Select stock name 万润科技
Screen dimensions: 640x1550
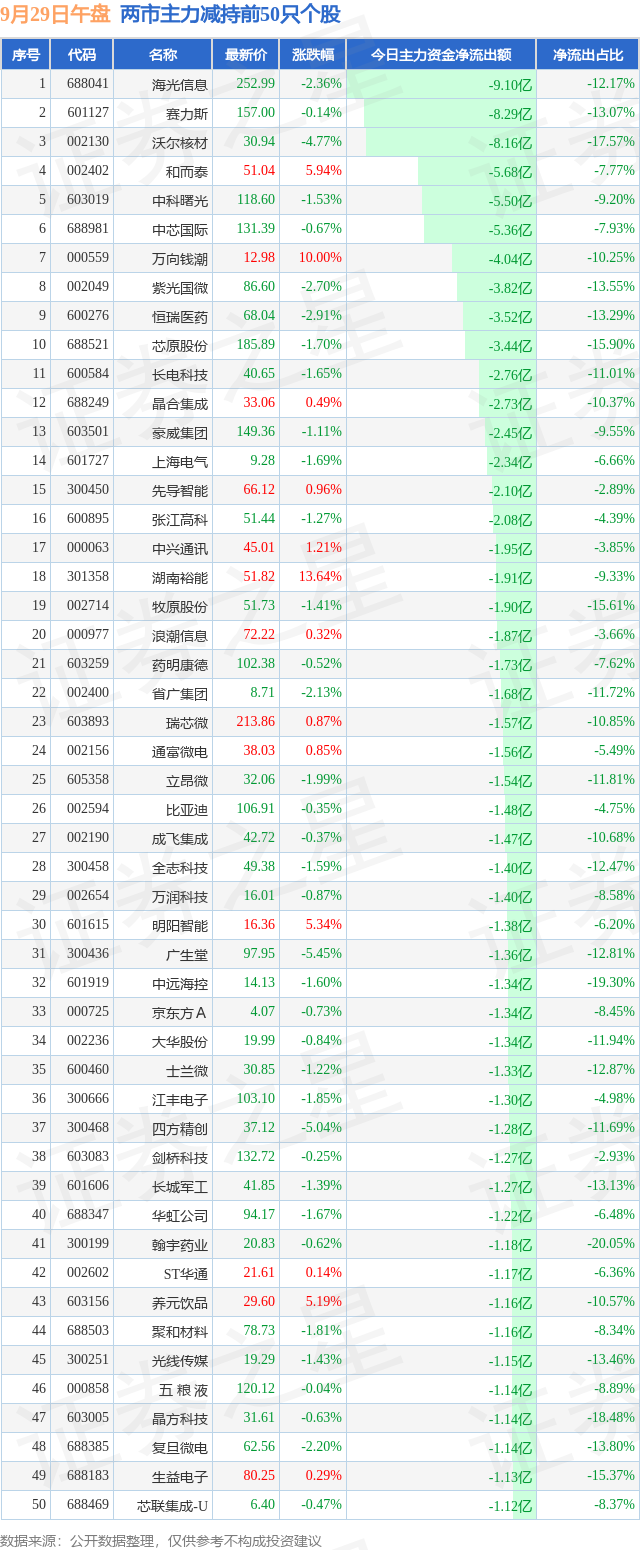click(180, 896)
